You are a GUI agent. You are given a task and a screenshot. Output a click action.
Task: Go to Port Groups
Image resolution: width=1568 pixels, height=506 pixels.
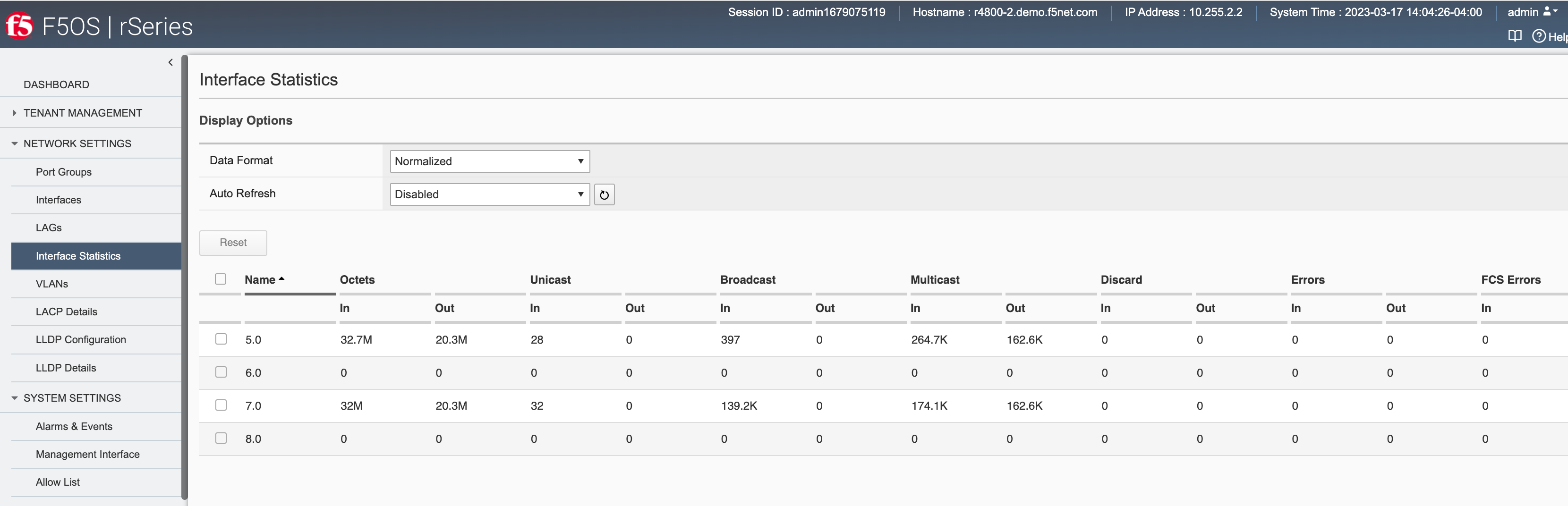[x=63, y=172]
